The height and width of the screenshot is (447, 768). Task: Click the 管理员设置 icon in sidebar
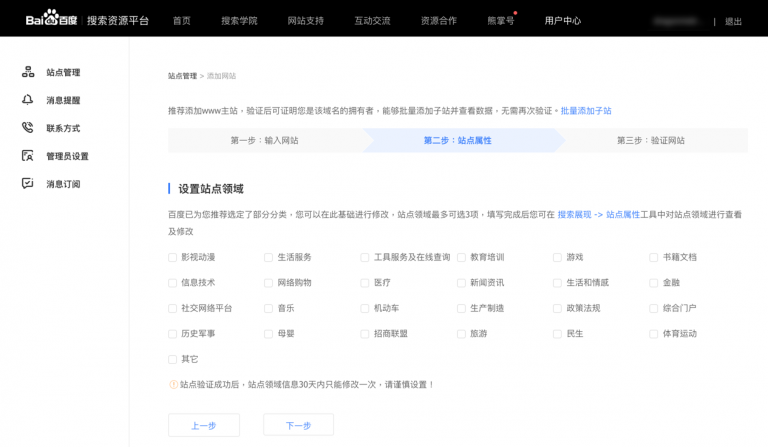[28, 156]
